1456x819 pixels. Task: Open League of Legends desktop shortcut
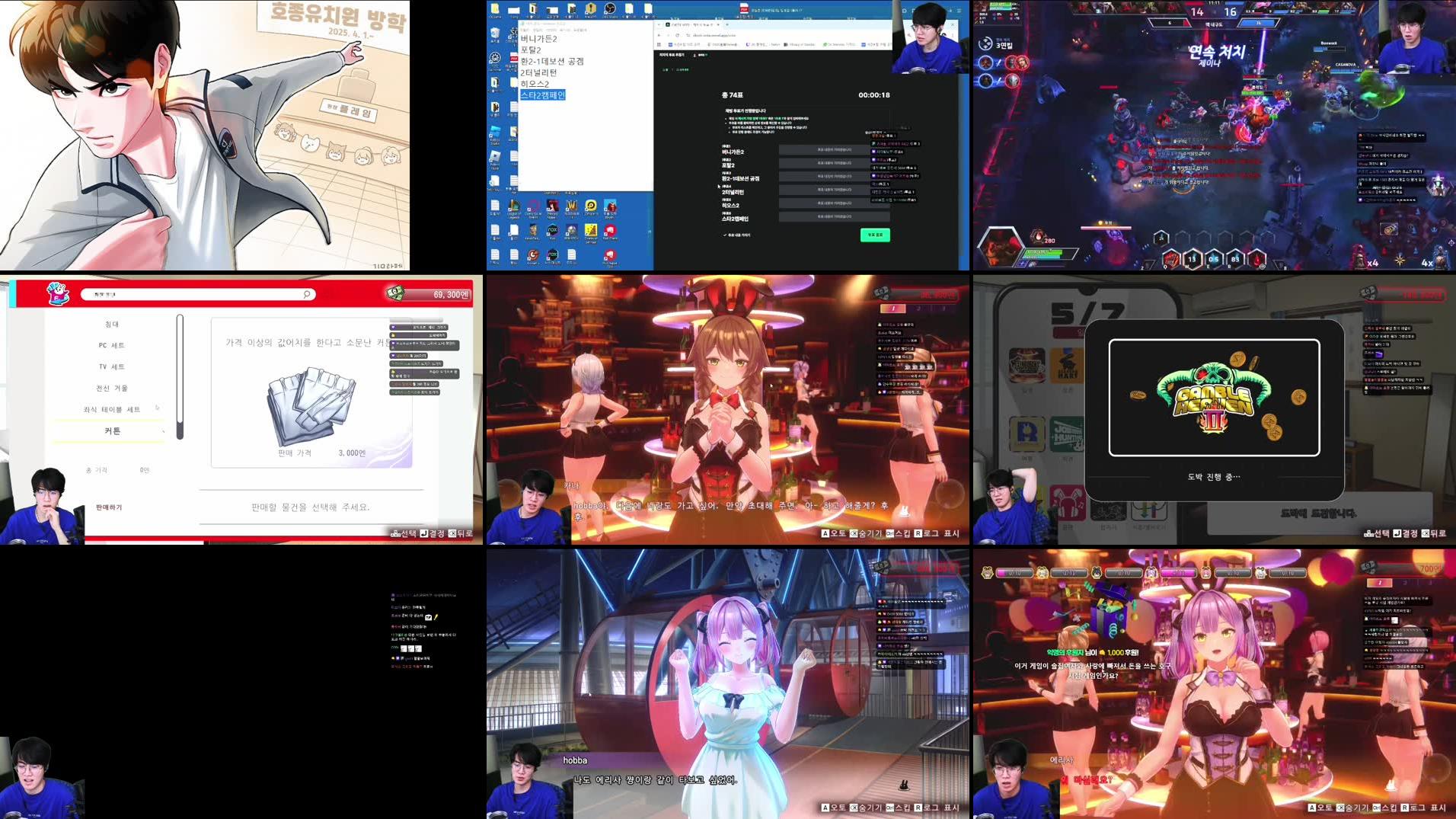tap(514, 206)
